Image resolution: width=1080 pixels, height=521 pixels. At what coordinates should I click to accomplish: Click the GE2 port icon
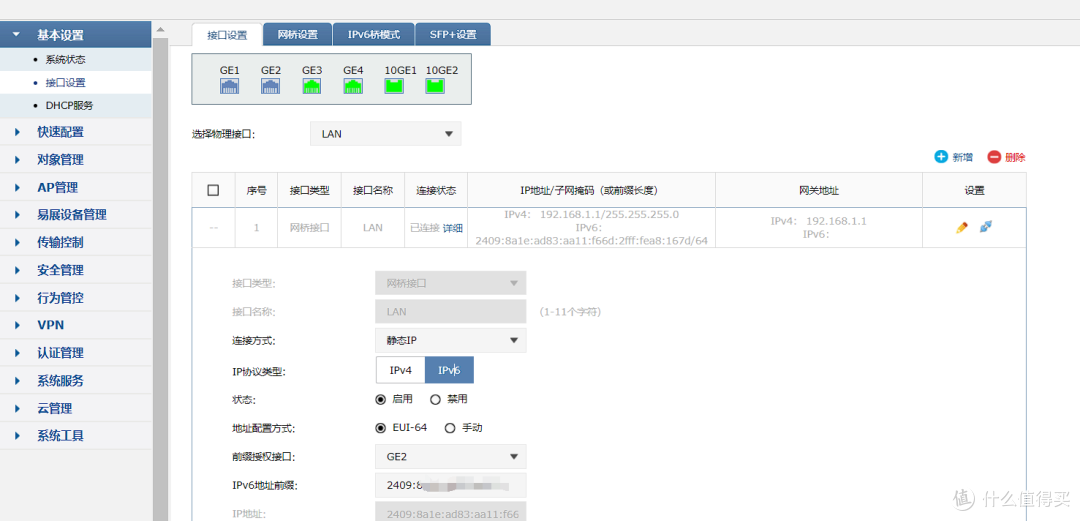click(x=271, y=86)
